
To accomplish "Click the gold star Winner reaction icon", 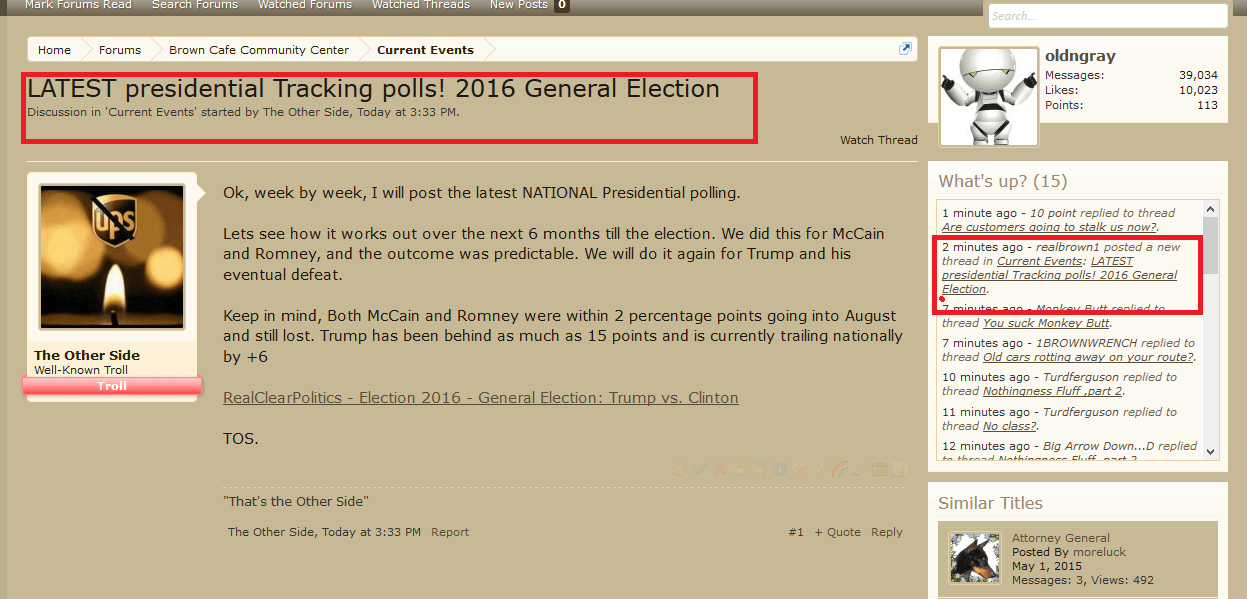I will tap(760, 469).
